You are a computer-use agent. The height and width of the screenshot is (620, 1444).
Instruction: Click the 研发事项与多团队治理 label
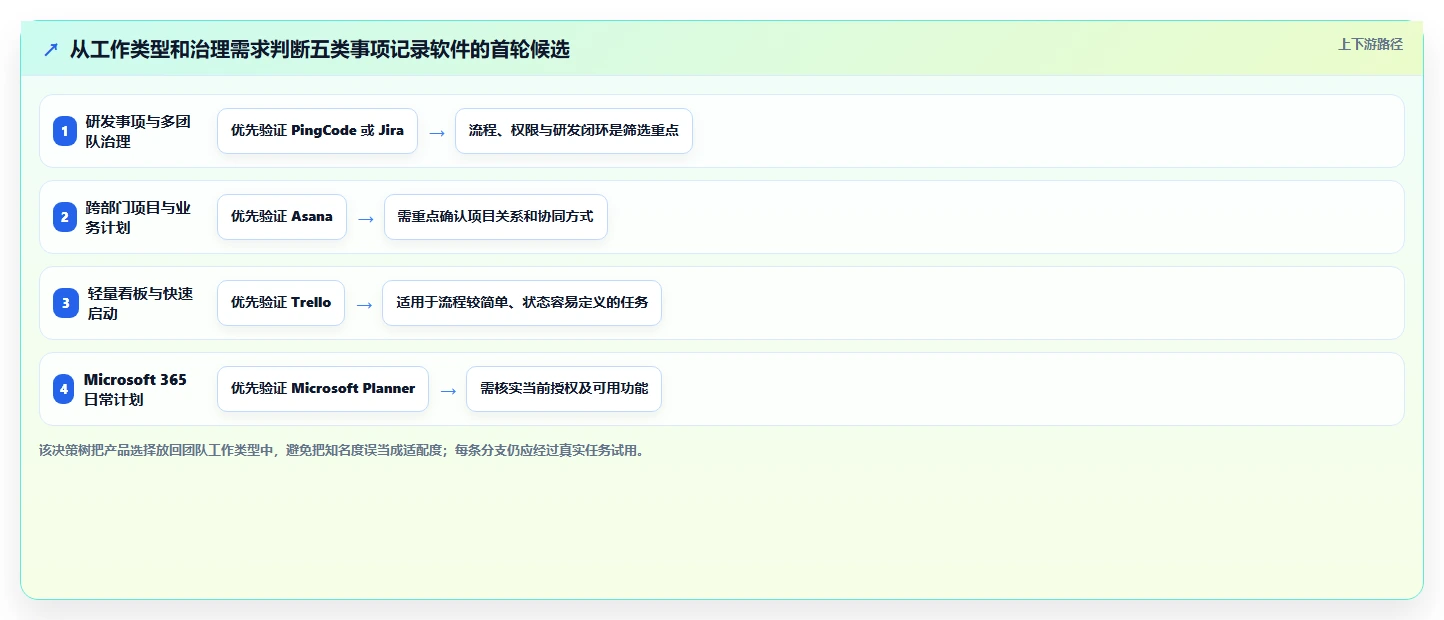(x=138, y=131)
